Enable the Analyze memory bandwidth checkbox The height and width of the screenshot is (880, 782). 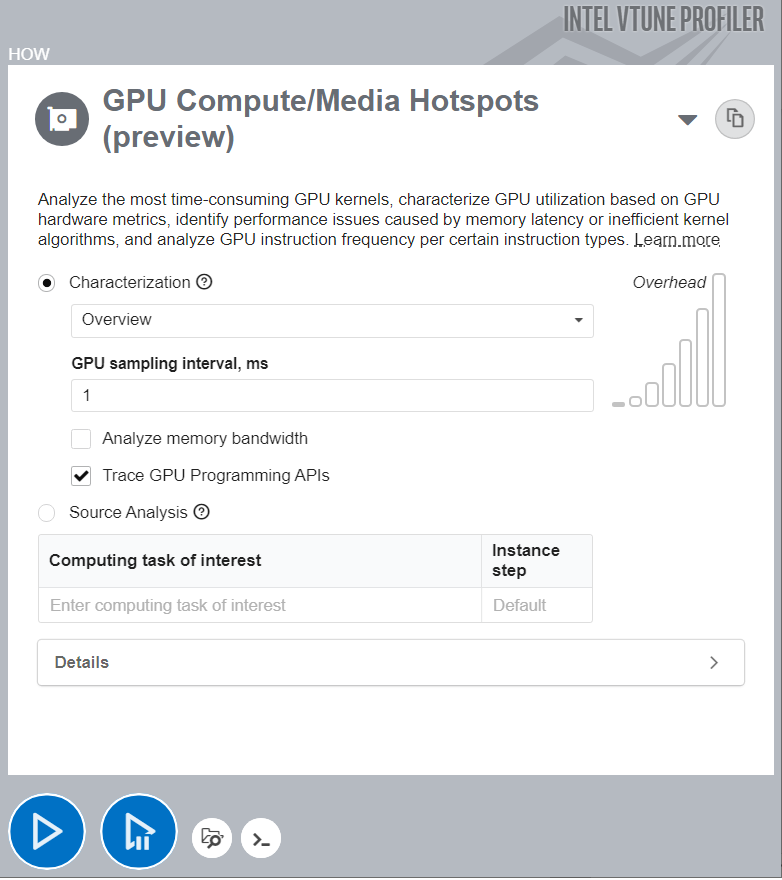pyautogui.click(x=81, y=439)
